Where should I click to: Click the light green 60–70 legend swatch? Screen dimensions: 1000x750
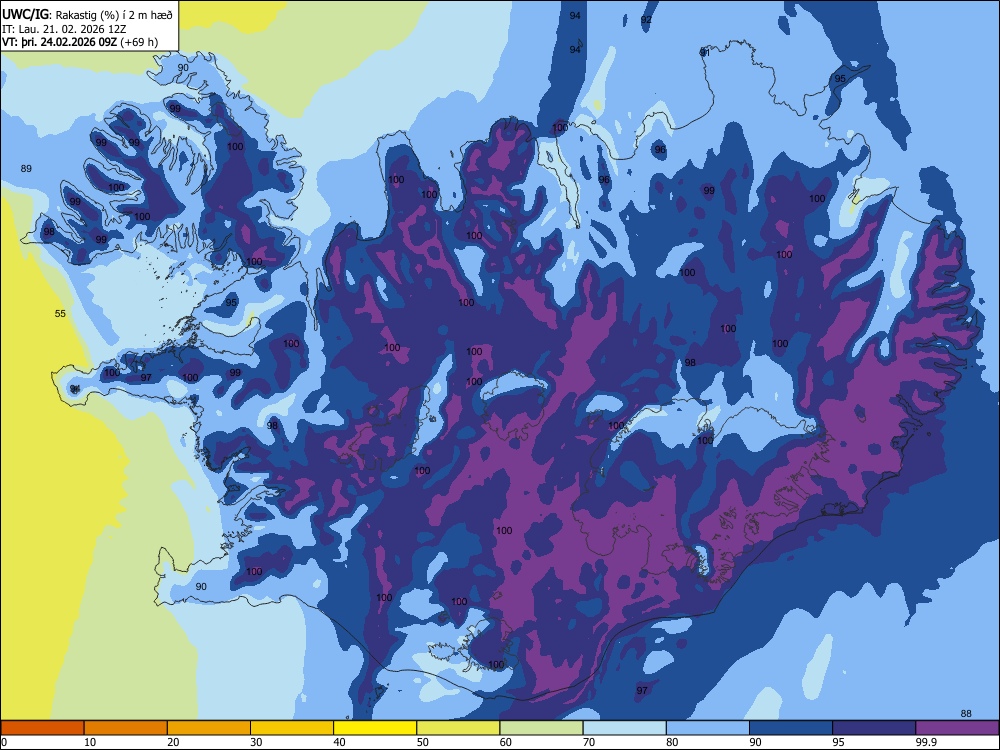coord(541,728)
